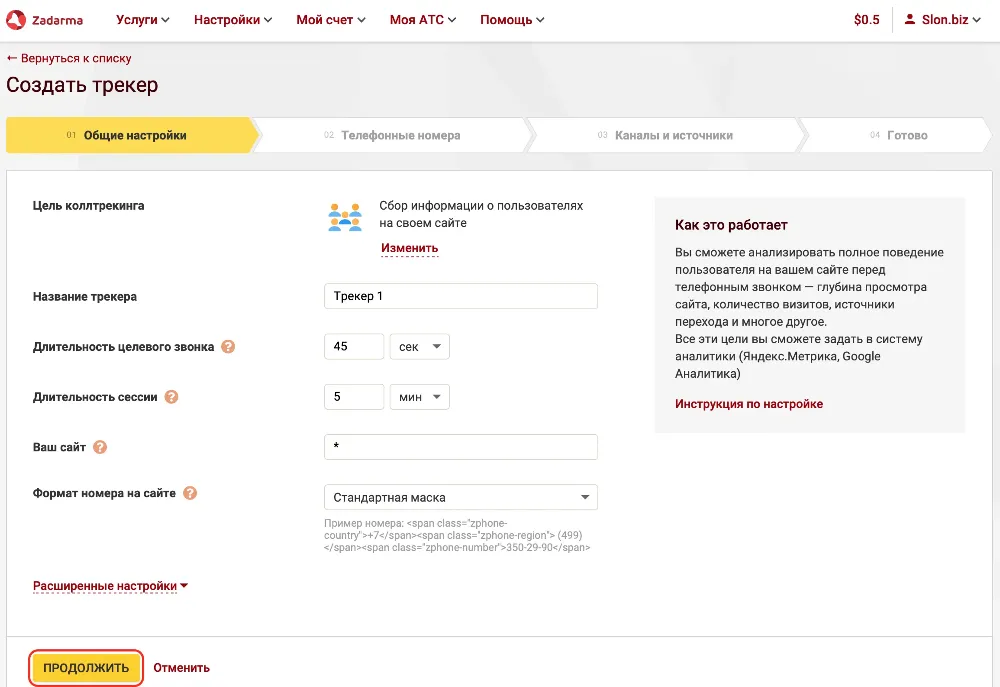The width and height of the screenshot is (1000, 687).
Task: Click help icon next to Формат номера на сайте
Action: 189,493
